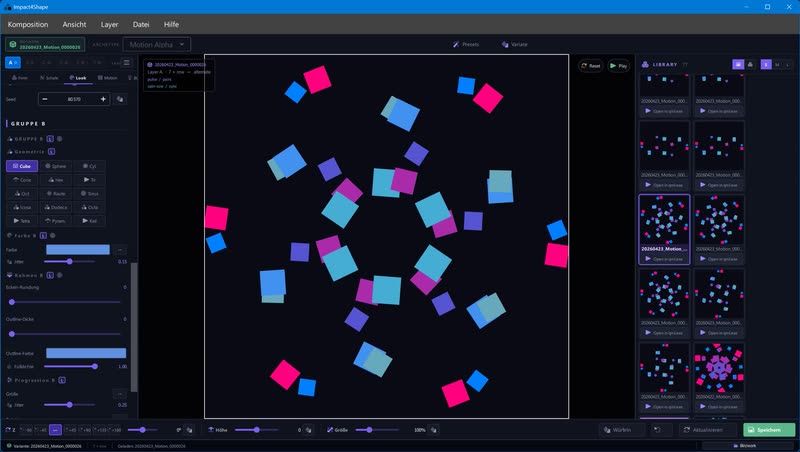Image resolution: width=800 pixels, height=452 pixels.
Task: Open the Komposition menu
Action: tap(28, 24)
